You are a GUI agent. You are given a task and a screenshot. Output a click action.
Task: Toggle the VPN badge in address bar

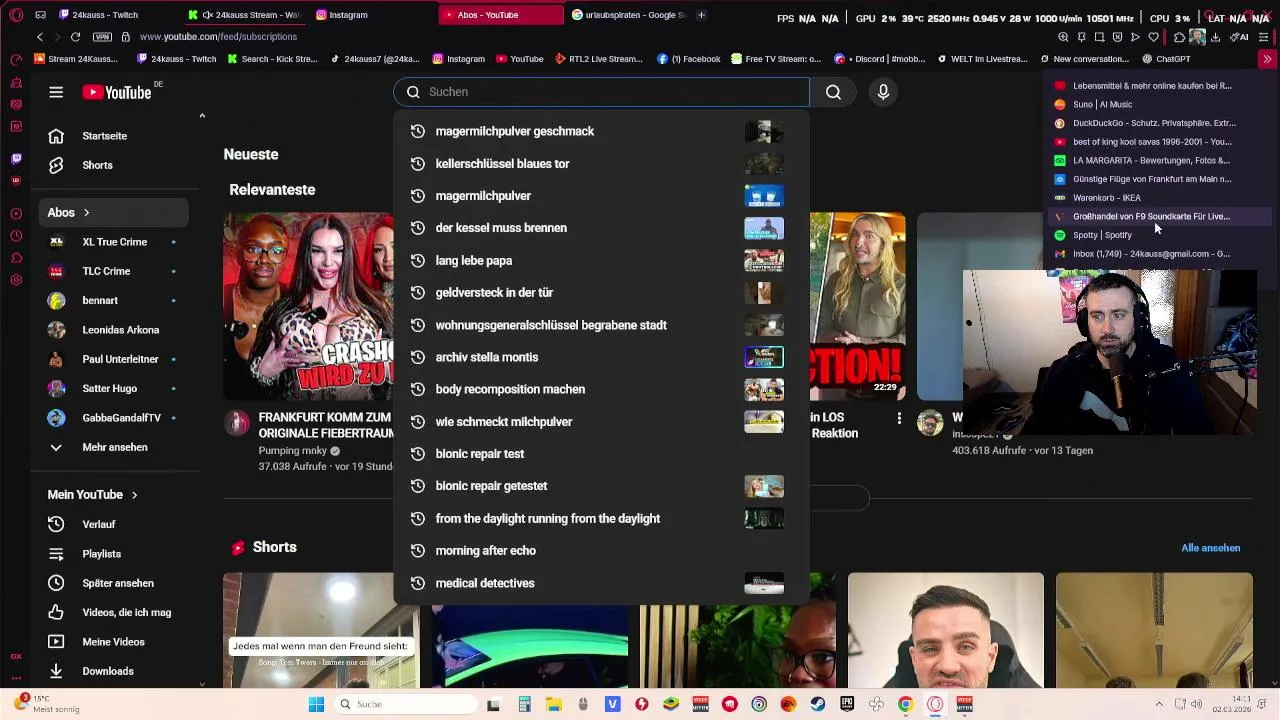click(102, 37)
